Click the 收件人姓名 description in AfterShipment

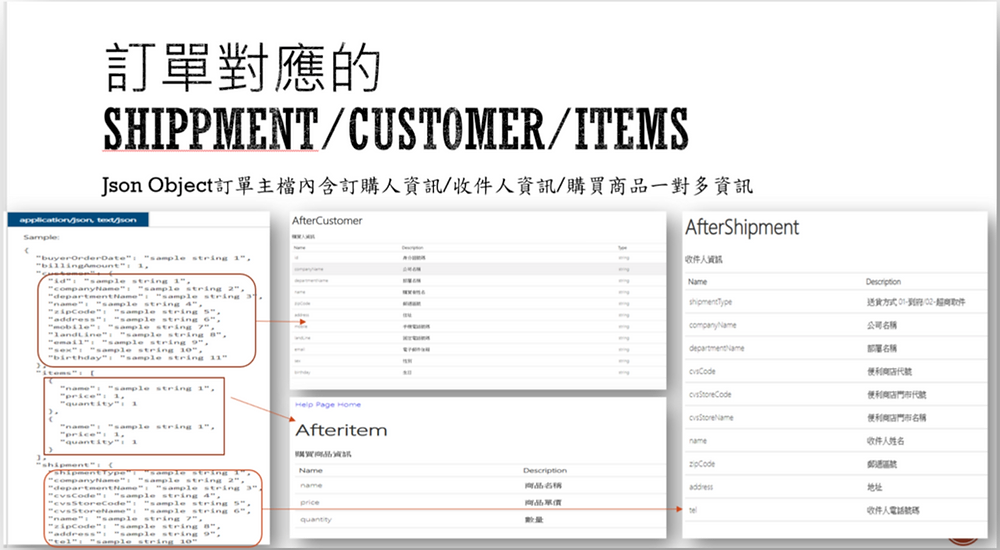[x=885, y=441]
